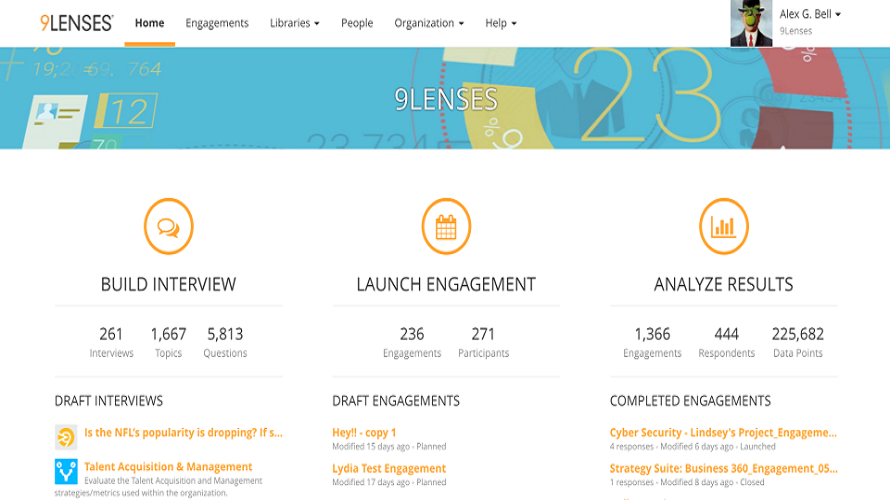Expand the Organization dropdown
The height and width of the screenshot is (500, 890).
(x=429, y=23)
